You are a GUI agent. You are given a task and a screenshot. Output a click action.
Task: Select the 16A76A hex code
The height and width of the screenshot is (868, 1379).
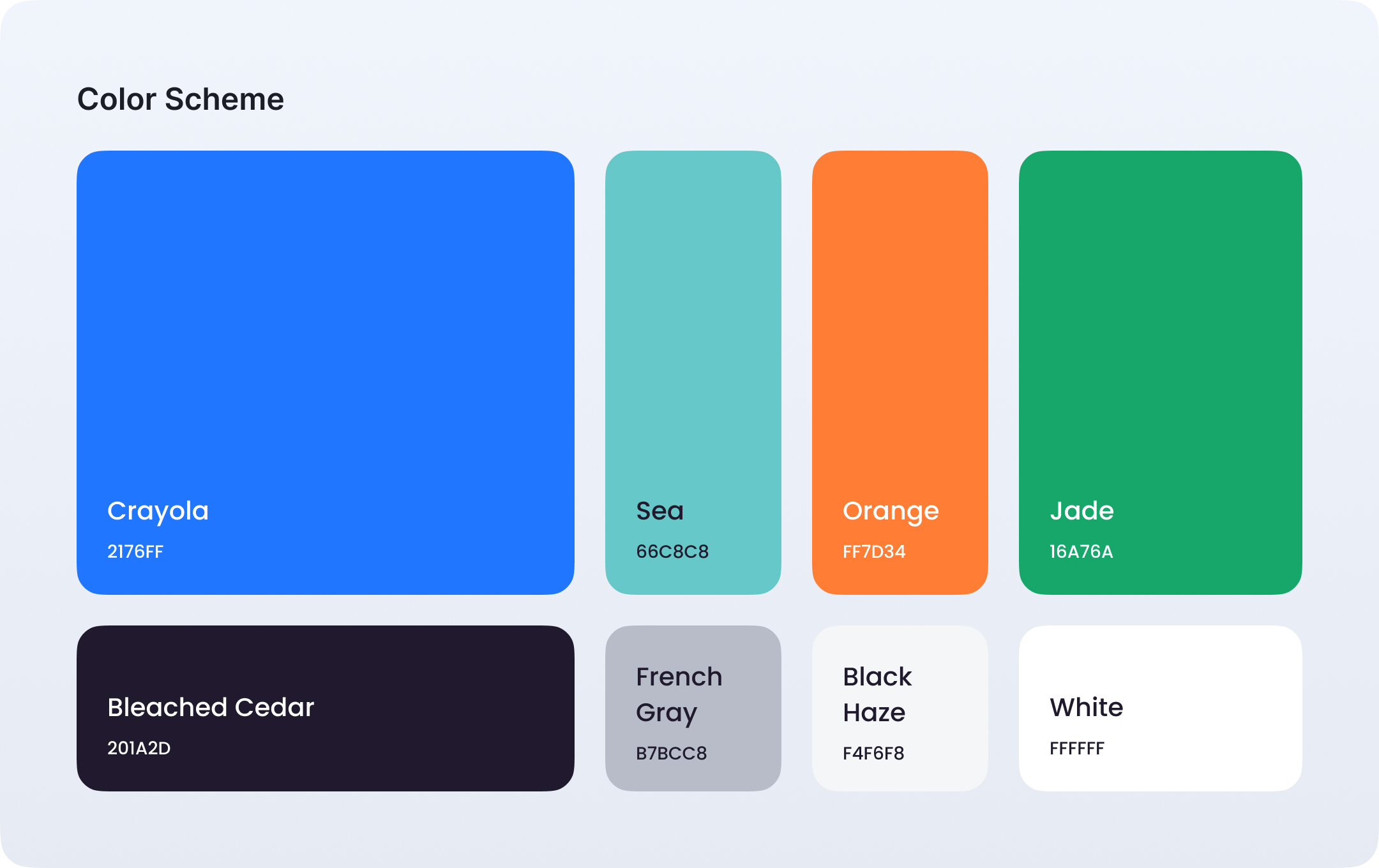click(x=1081, y=551)
